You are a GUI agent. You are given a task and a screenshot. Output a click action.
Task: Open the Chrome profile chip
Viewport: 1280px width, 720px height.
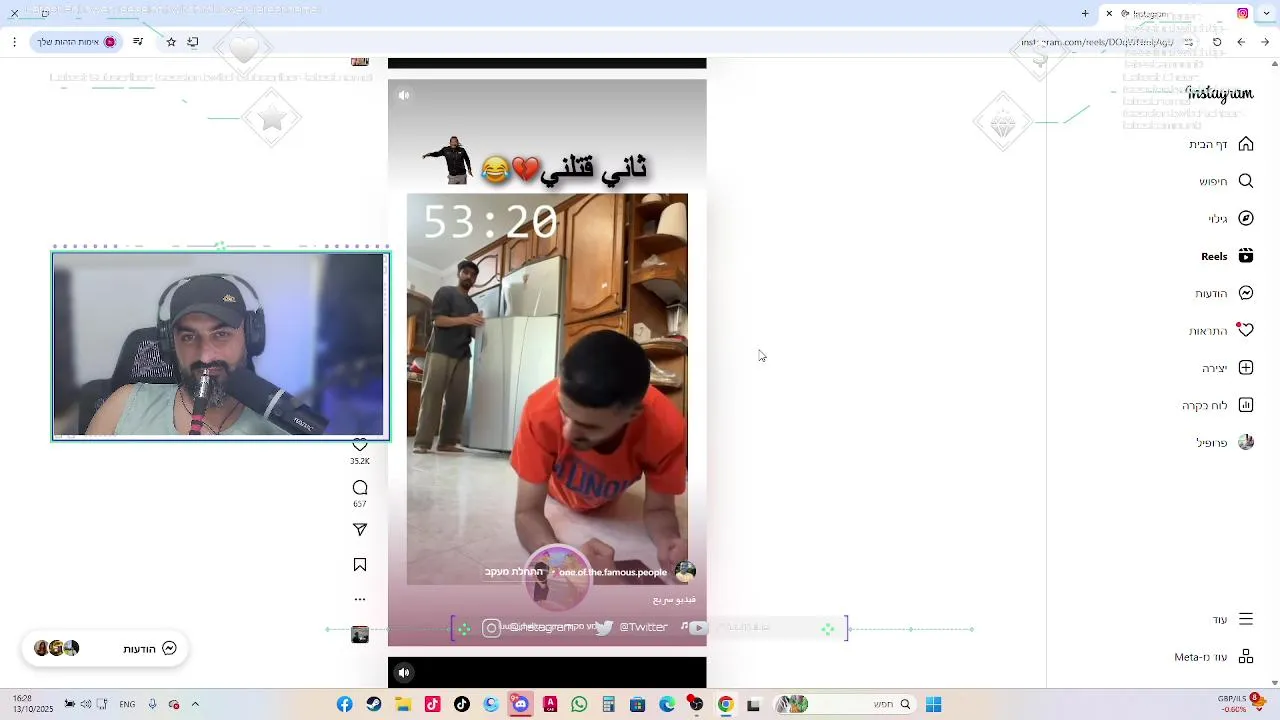[x=77, y=42]
